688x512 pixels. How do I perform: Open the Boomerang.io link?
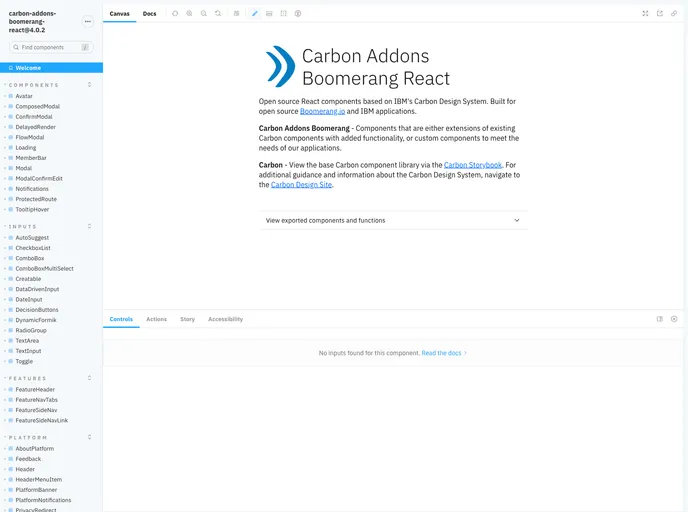tap(322, 111)
